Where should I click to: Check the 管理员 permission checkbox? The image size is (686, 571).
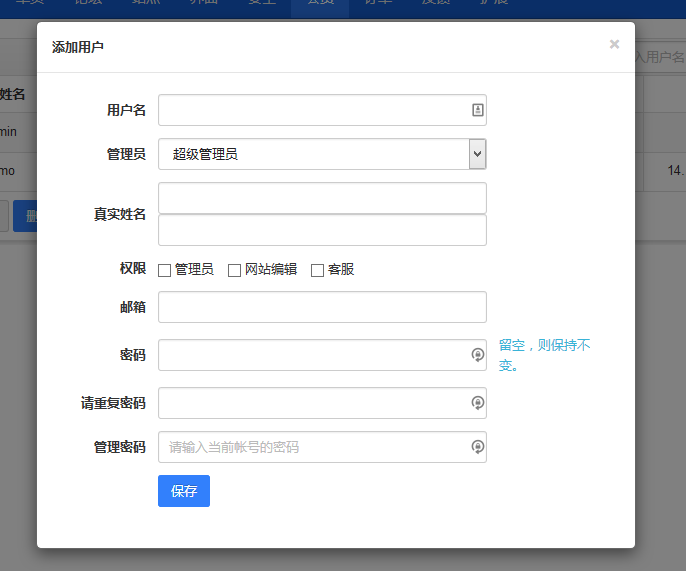point(164,270)
